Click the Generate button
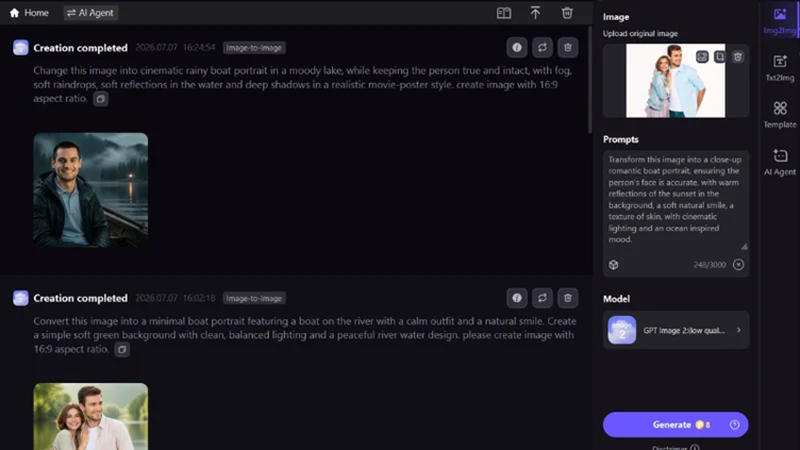 click(x=676, y=424)
